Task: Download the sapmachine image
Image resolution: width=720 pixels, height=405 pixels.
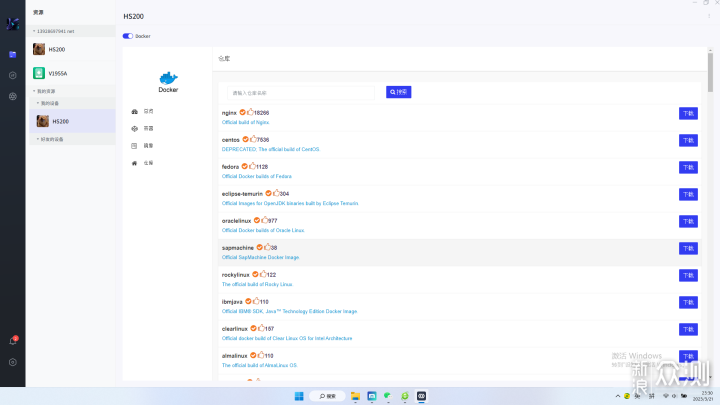Action: (x=688, y=248)
